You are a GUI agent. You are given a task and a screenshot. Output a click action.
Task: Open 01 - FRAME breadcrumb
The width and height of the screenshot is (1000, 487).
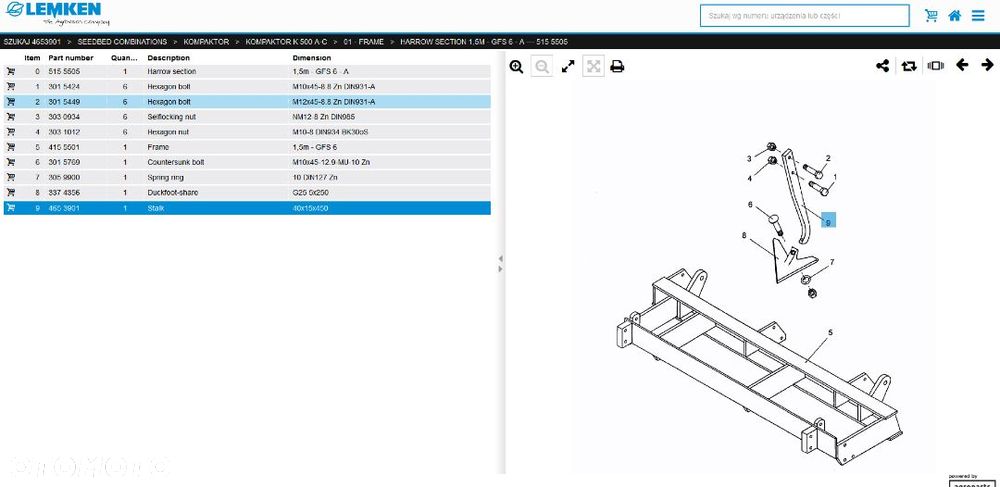pos(364,42)
